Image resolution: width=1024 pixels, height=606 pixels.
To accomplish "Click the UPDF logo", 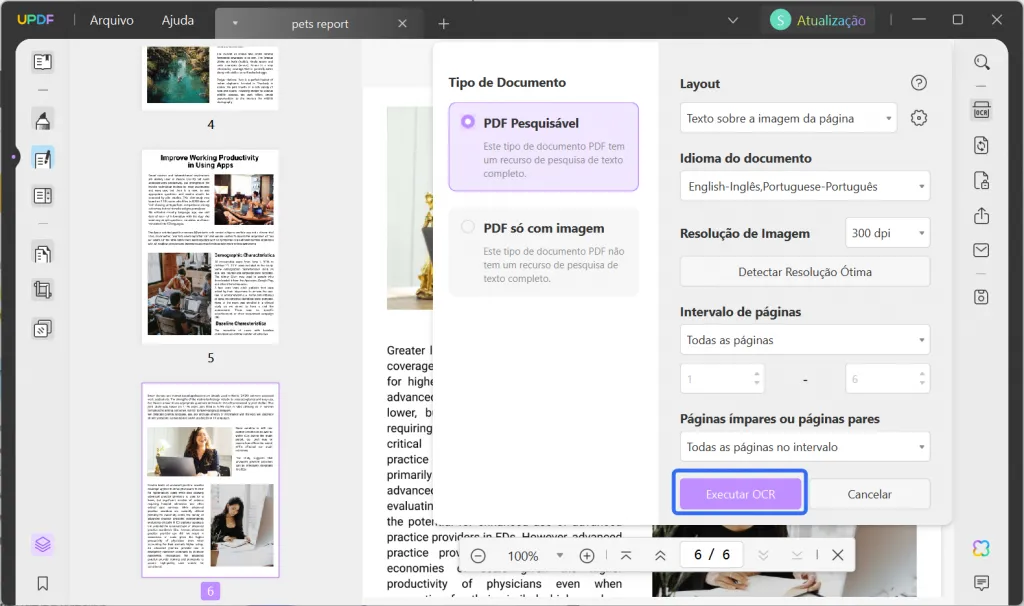I will coord(36,20).
